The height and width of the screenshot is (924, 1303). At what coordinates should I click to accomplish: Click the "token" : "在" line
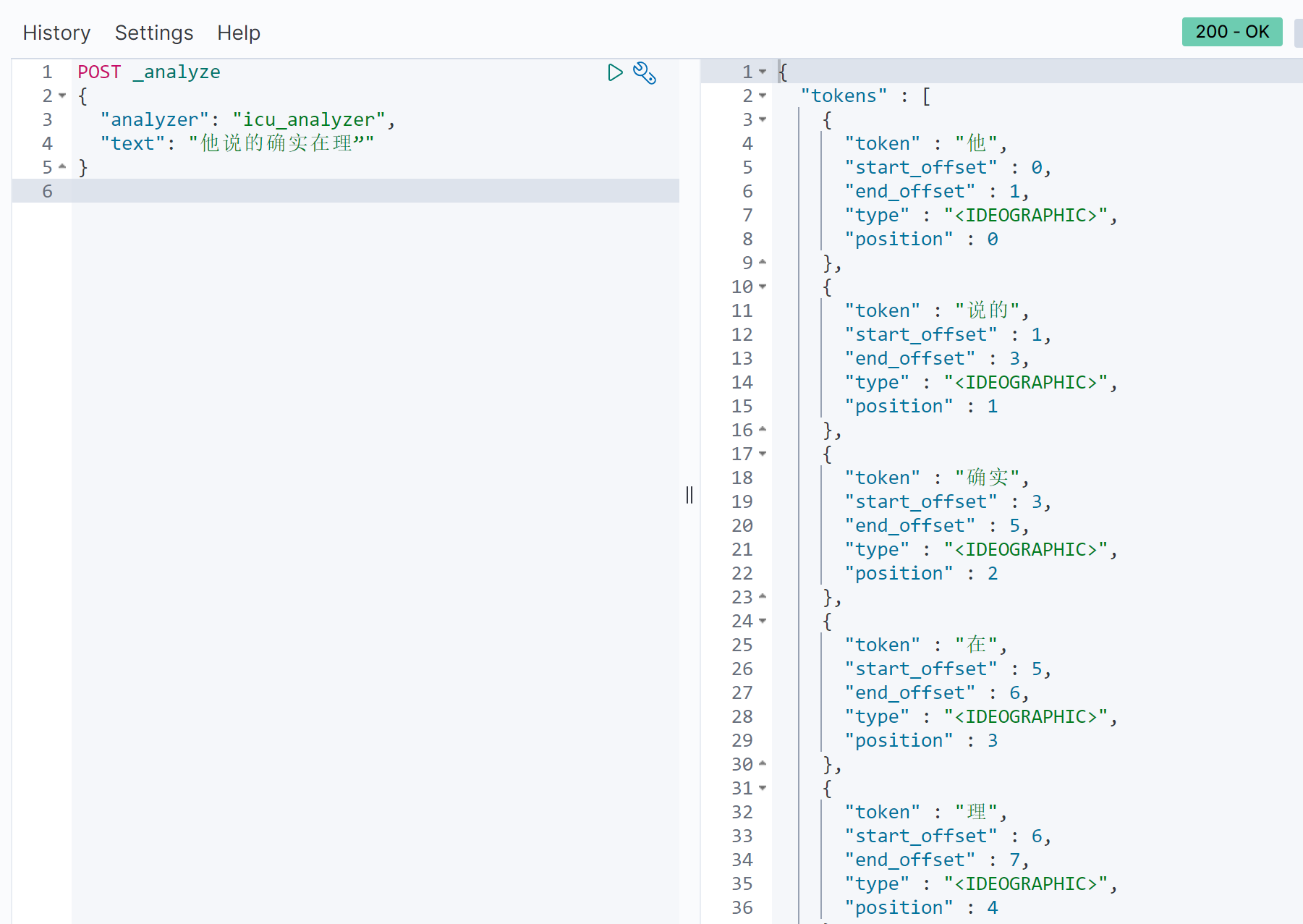pyautogui.click(x=926, y=645)
